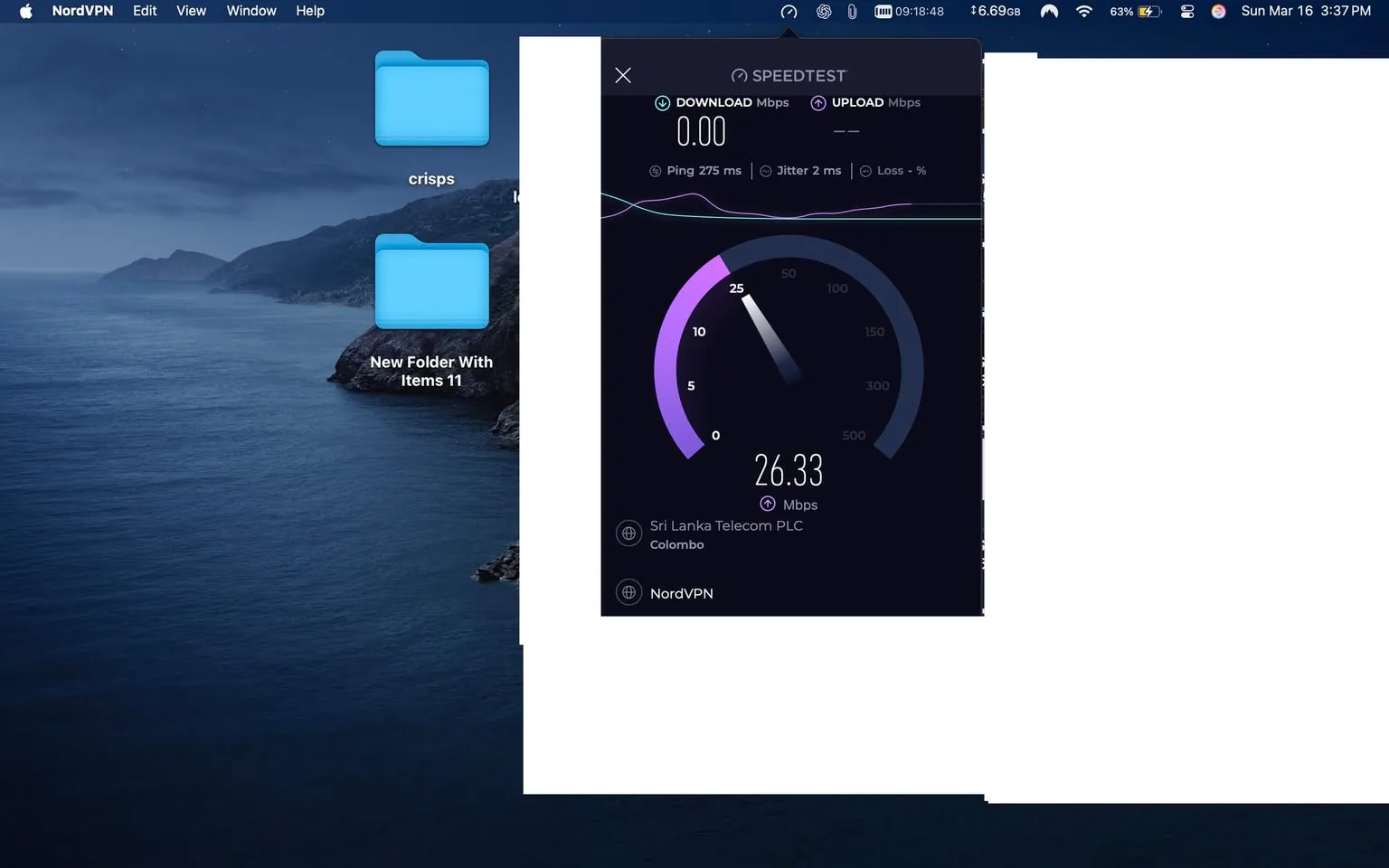The width and height of the screenshot is (1389, 868).
Task: Open the Apple menu
Action: click(x=24, y=11)
